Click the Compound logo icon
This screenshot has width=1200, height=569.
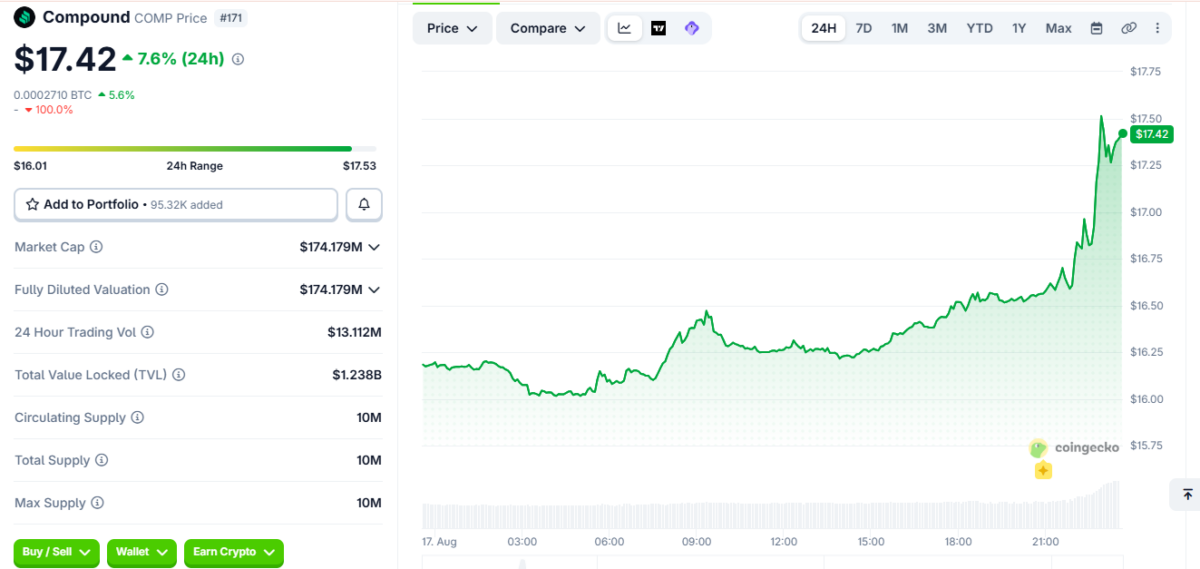24,17
